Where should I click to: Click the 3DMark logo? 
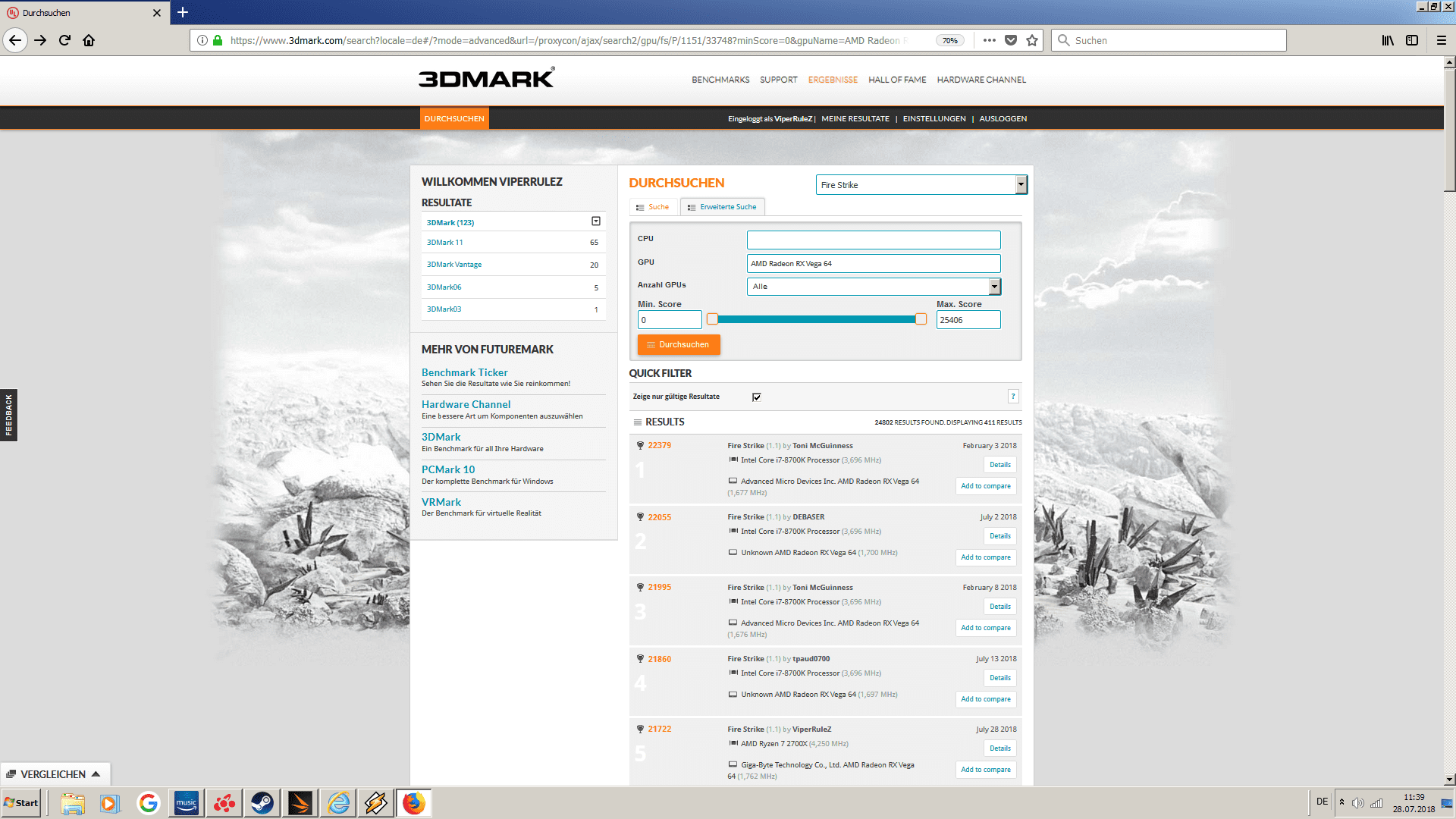coord(486,78)
